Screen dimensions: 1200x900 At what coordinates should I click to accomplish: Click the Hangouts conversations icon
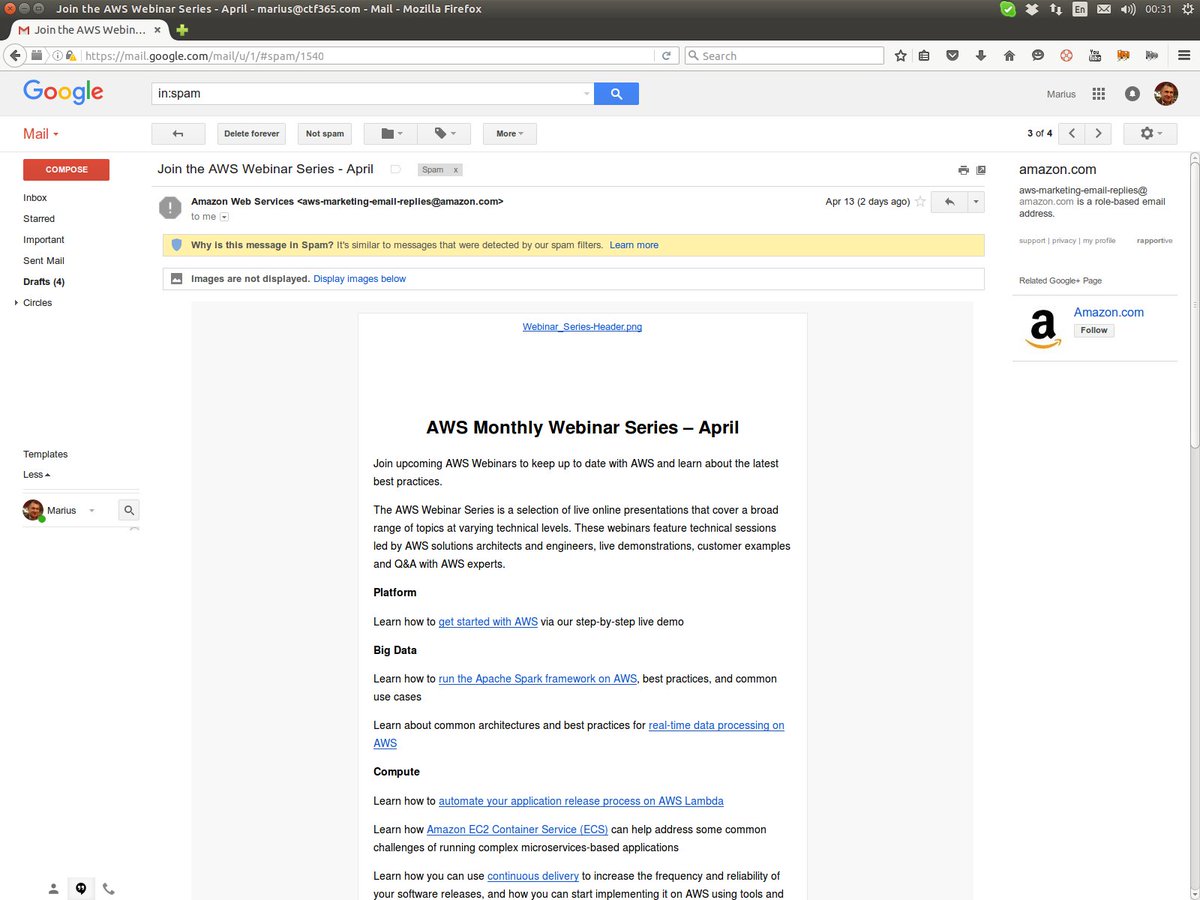81,888
